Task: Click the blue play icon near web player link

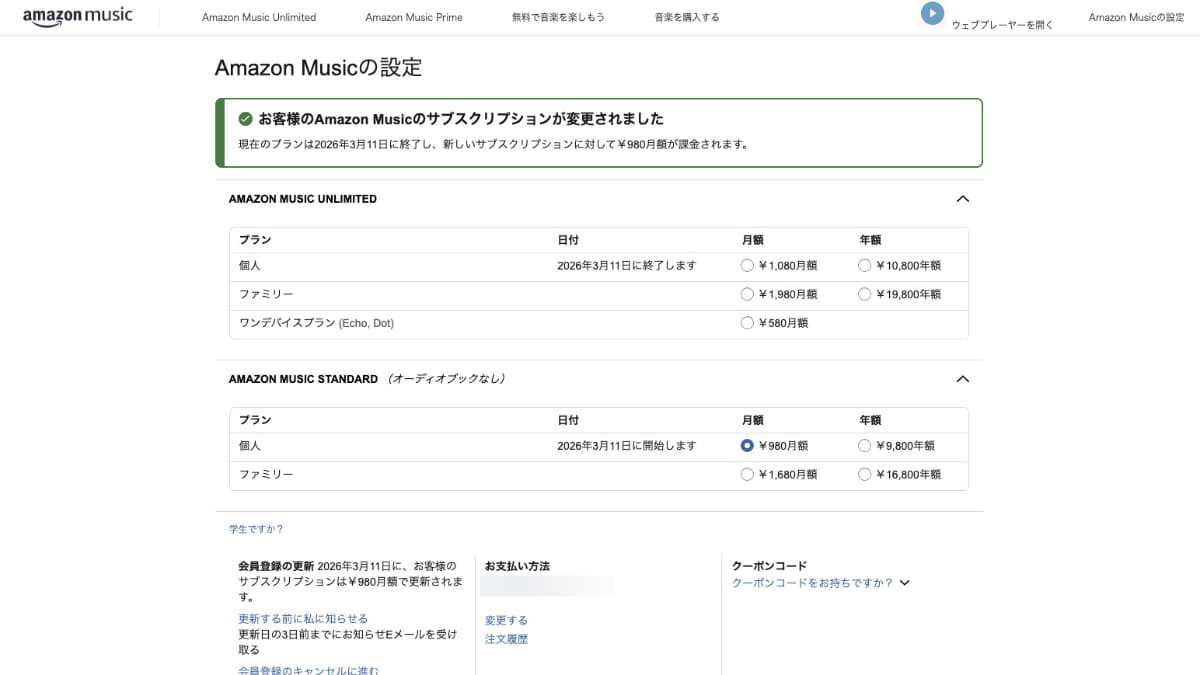Action: point(932,13)
